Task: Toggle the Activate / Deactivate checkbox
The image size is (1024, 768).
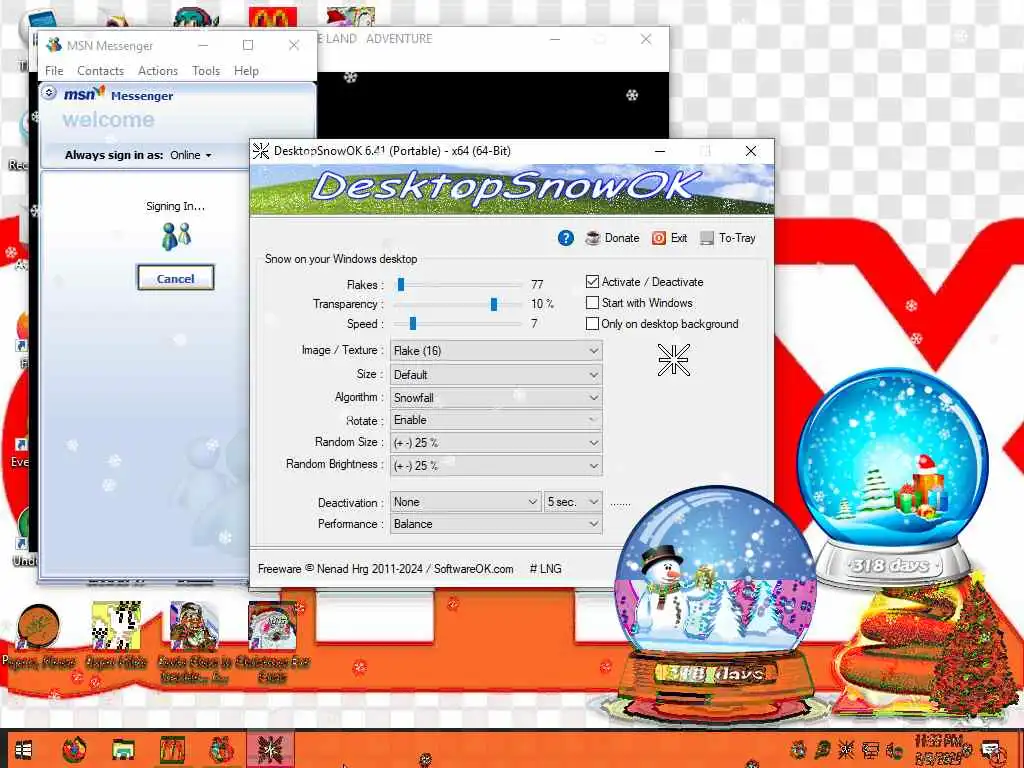Action: (592, 281)
